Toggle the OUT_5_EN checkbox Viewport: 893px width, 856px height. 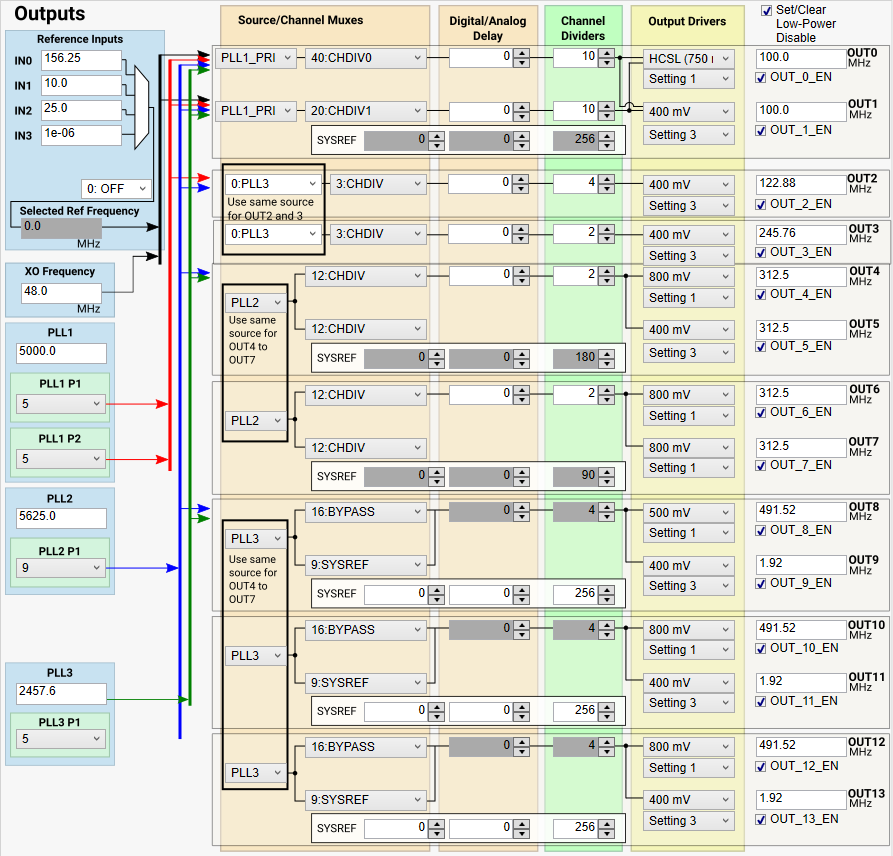click(x=762, y=346)
